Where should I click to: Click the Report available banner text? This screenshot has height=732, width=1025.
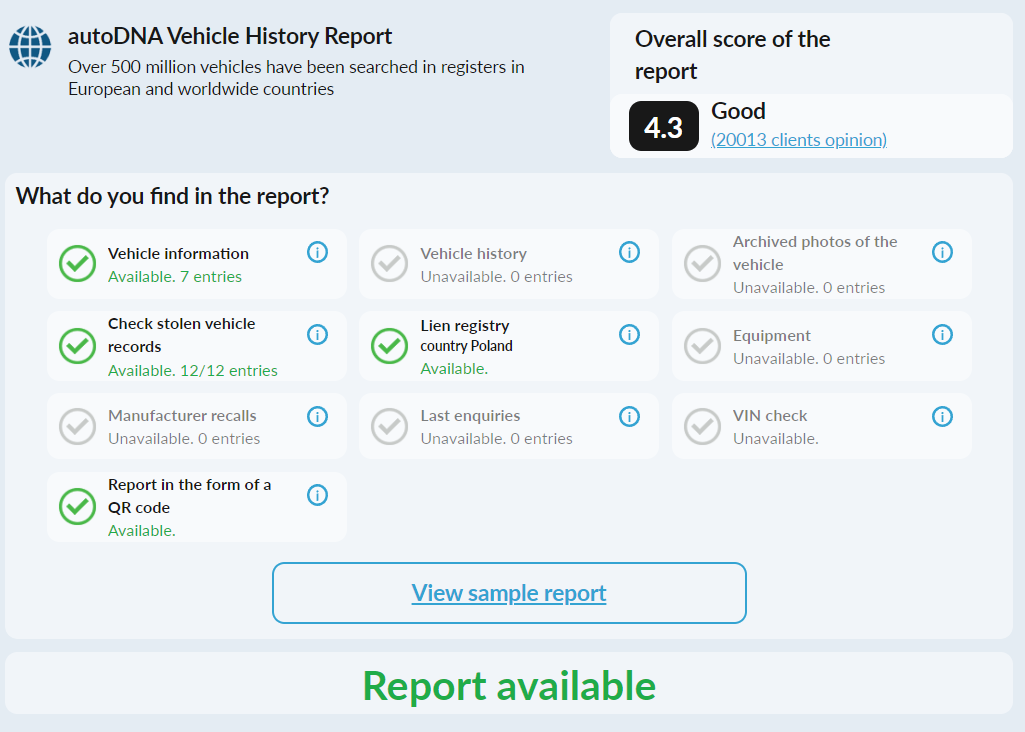click(x=509, y=686)
